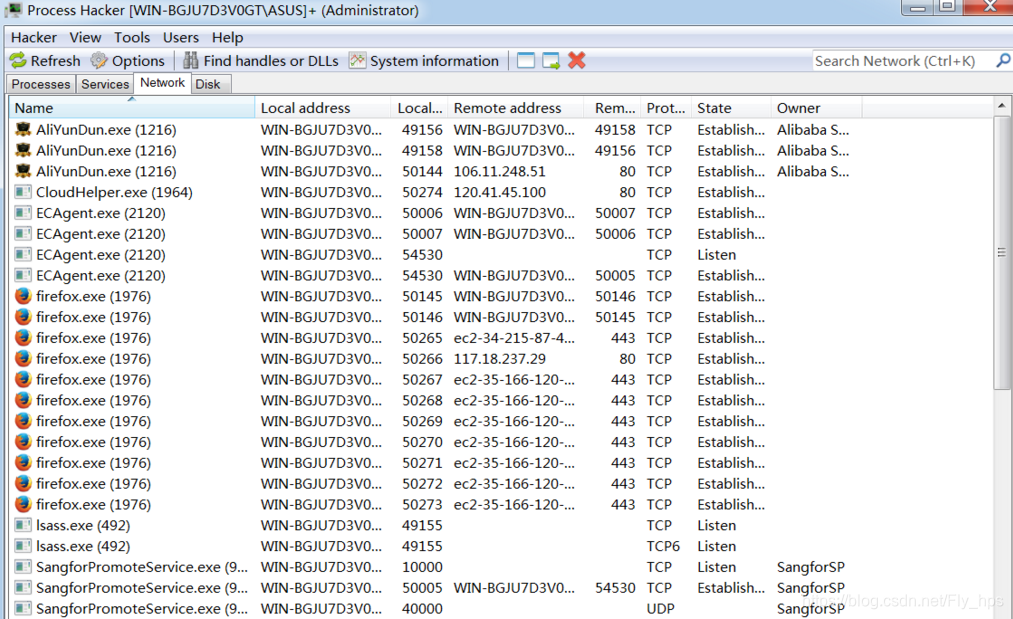Click SangforPromoteService icon on port 10000 row
Screen dimensions: 1013x619
point(23,567)
